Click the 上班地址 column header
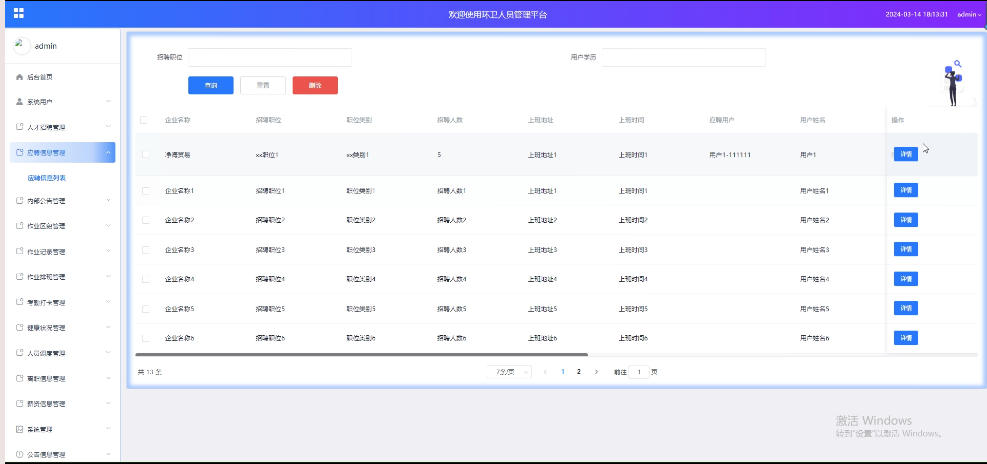Image resolution: width=987 pixels, height=464 pixels. click(541, 120)
